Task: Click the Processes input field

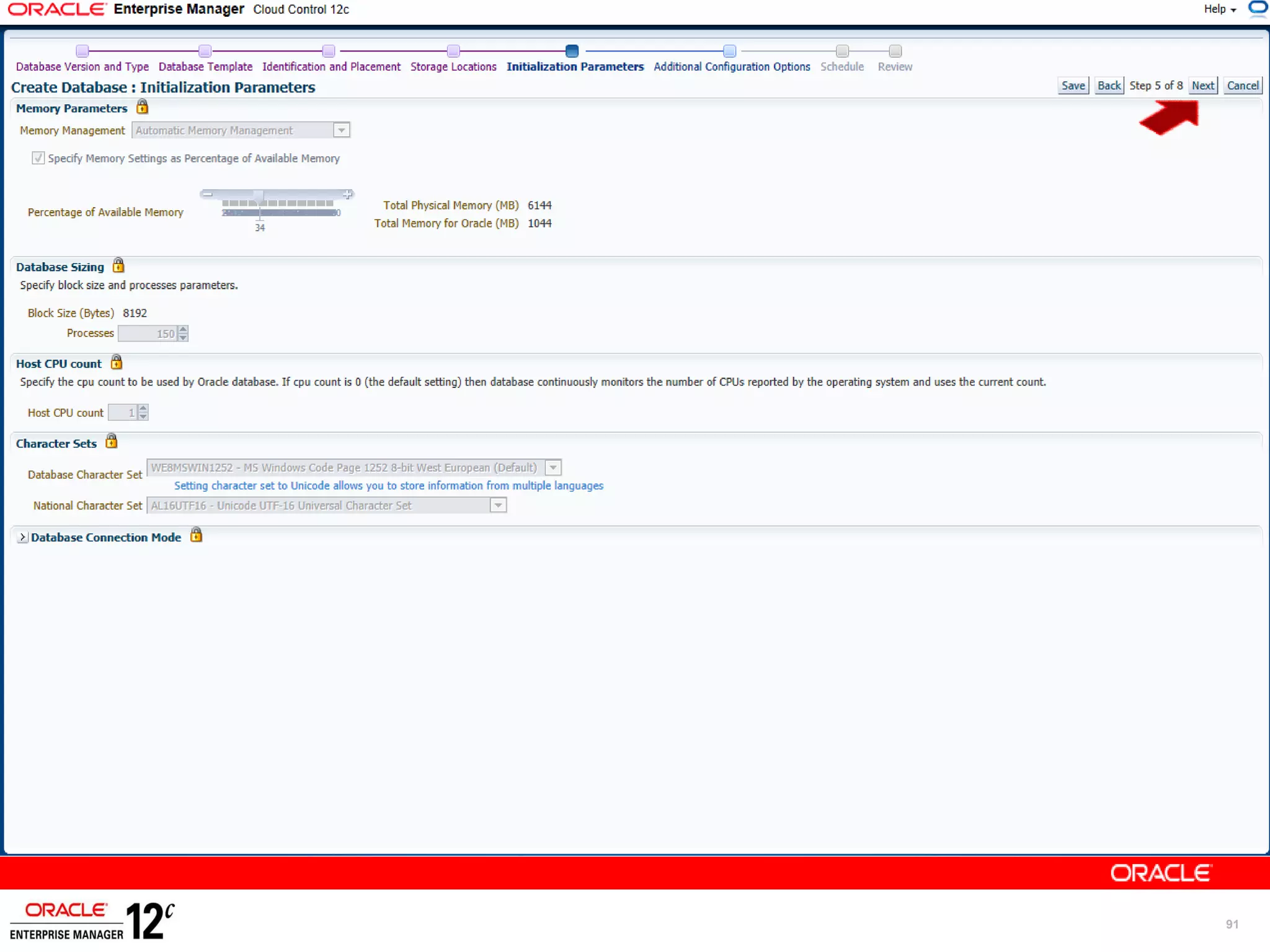Action: pos(148,334)
